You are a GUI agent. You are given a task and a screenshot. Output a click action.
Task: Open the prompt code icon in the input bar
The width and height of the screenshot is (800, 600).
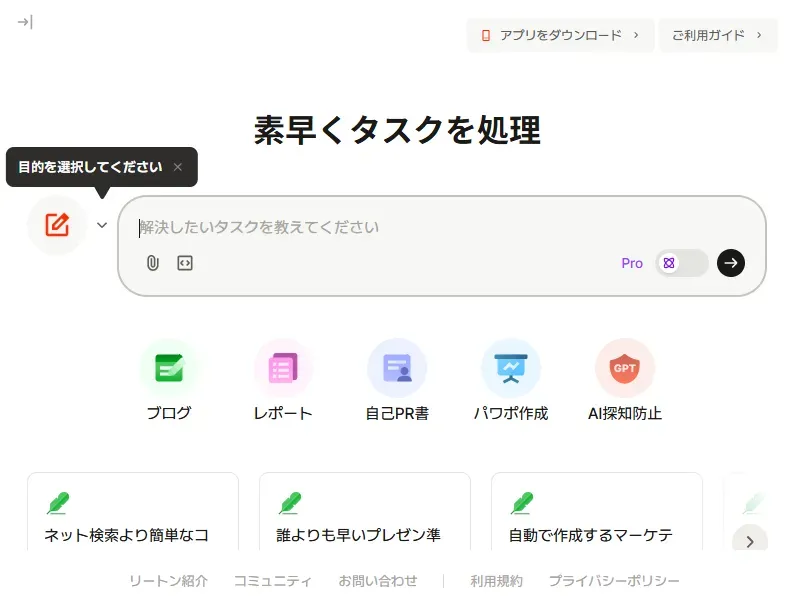coord(184,263)
